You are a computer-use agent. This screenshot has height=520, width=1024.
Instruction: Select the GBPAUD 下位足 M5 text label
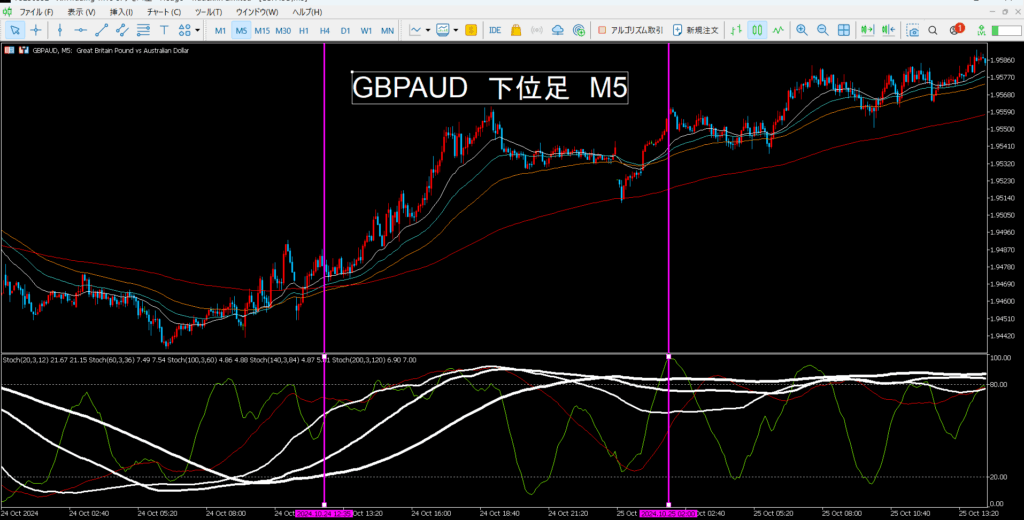coord(490,88)
